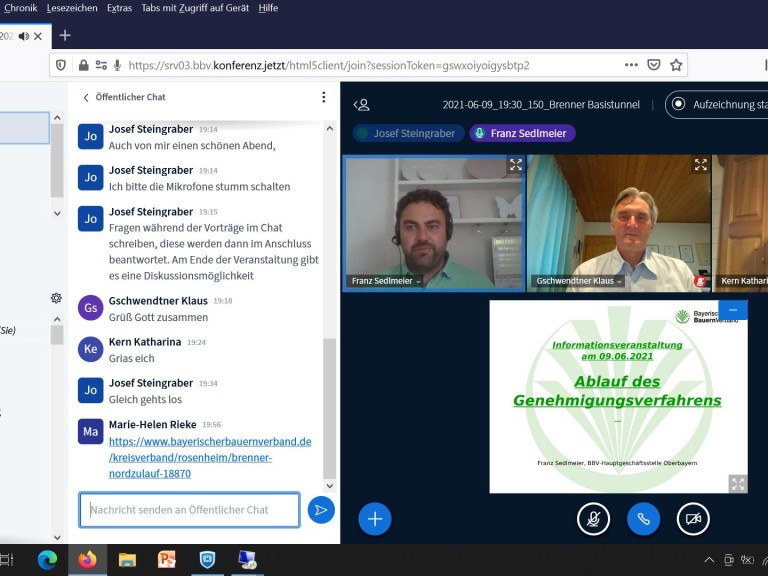This screenshot has height=576, width=768.
Task: Click Marie-Helen Rieke Ma avatar
Action: tap(91, 432)
